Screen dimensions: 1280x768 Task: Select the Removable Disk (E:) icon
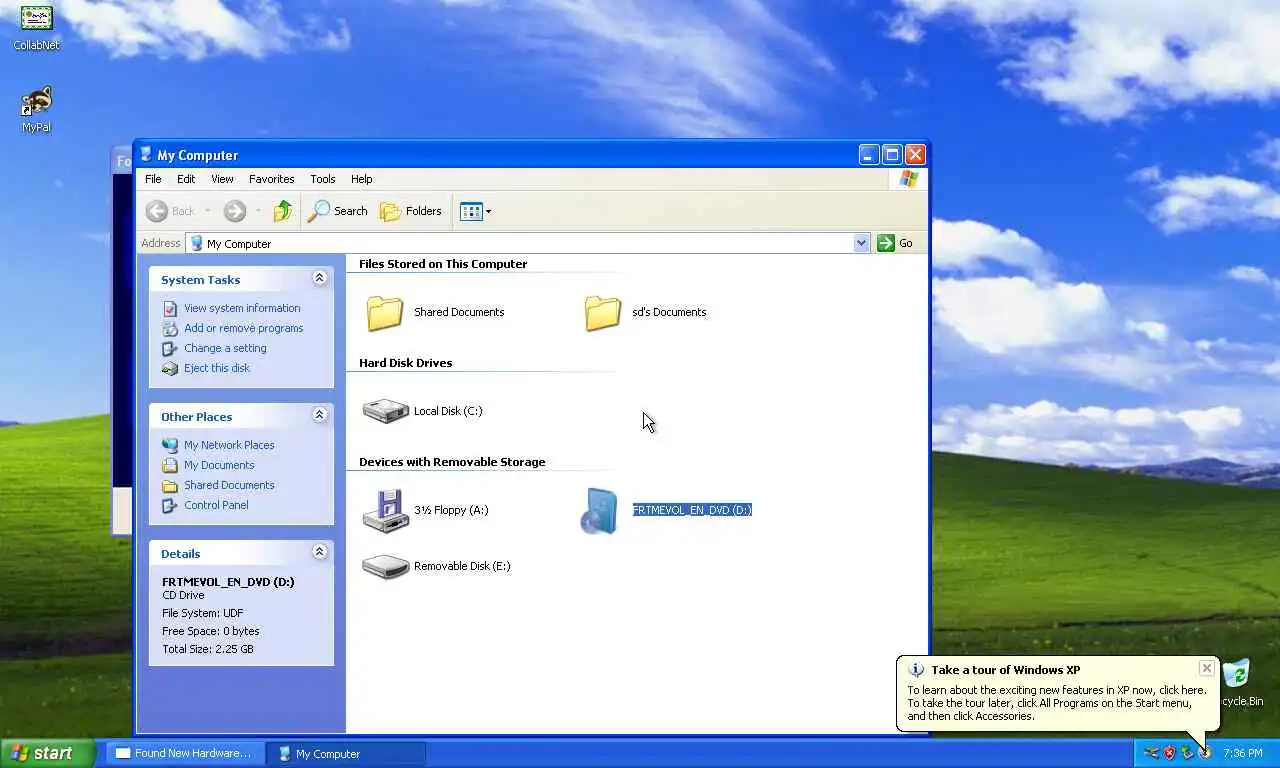click(385, 566)
